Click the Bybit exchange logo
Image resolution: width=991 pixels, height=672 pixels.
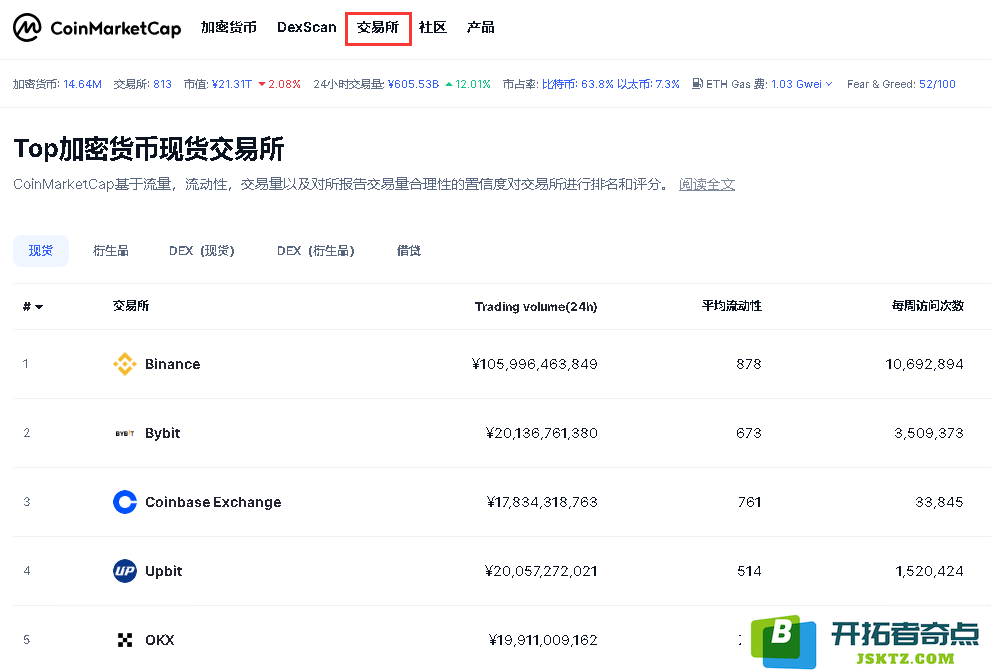(125, 433)
